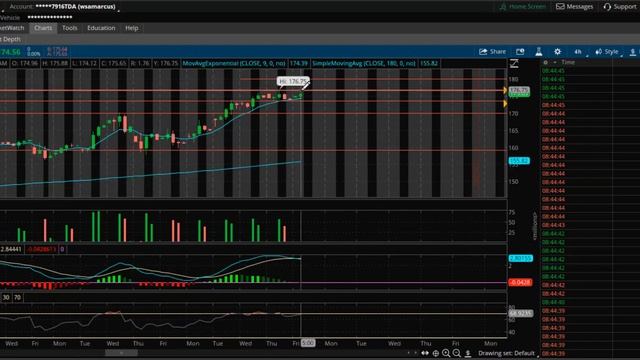Click the anchor-to-latest bar icon
The height and width of the screenshot is (360, 640).
coord(468,353)
